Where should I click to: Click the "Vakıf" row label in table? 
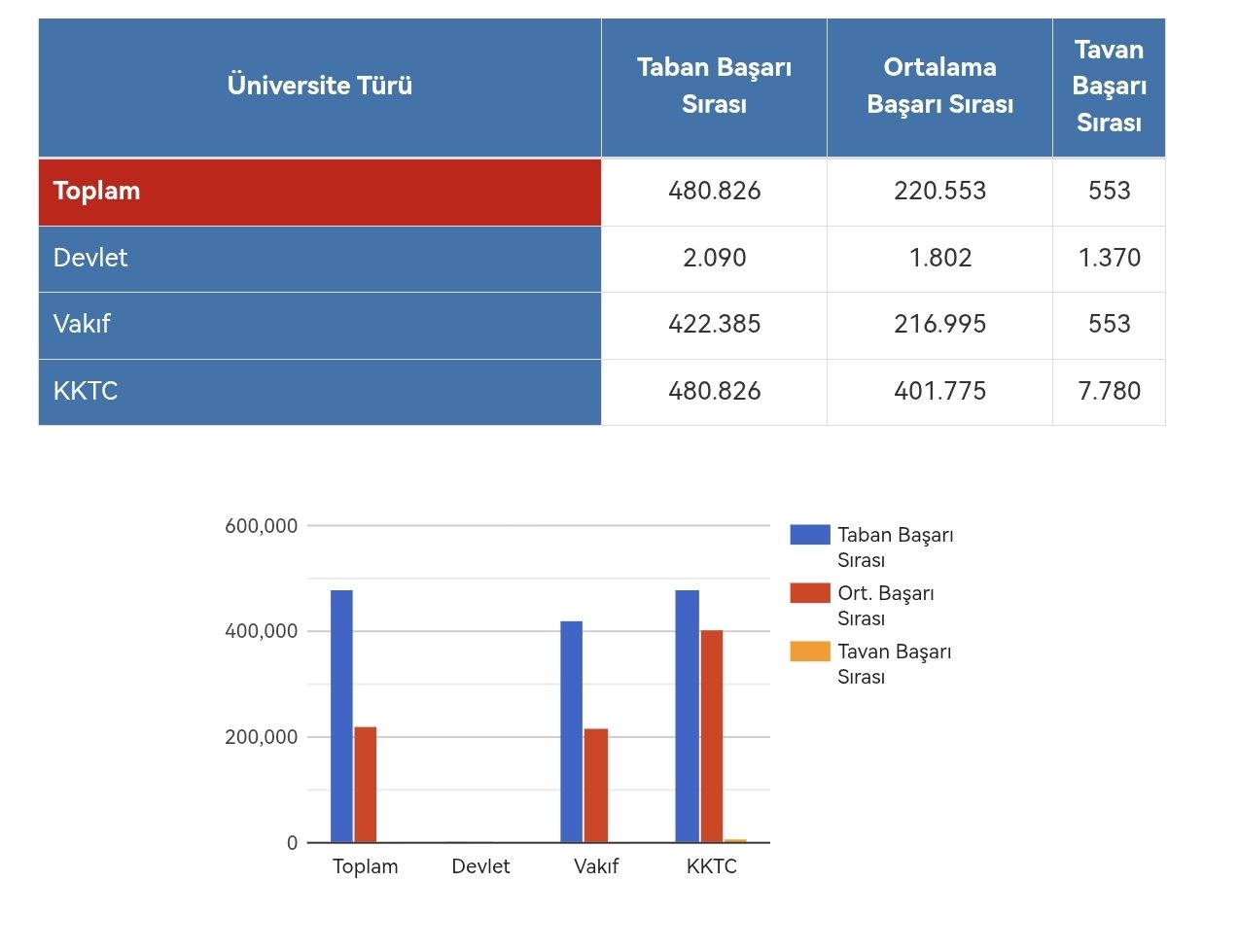tap(320, 325)
